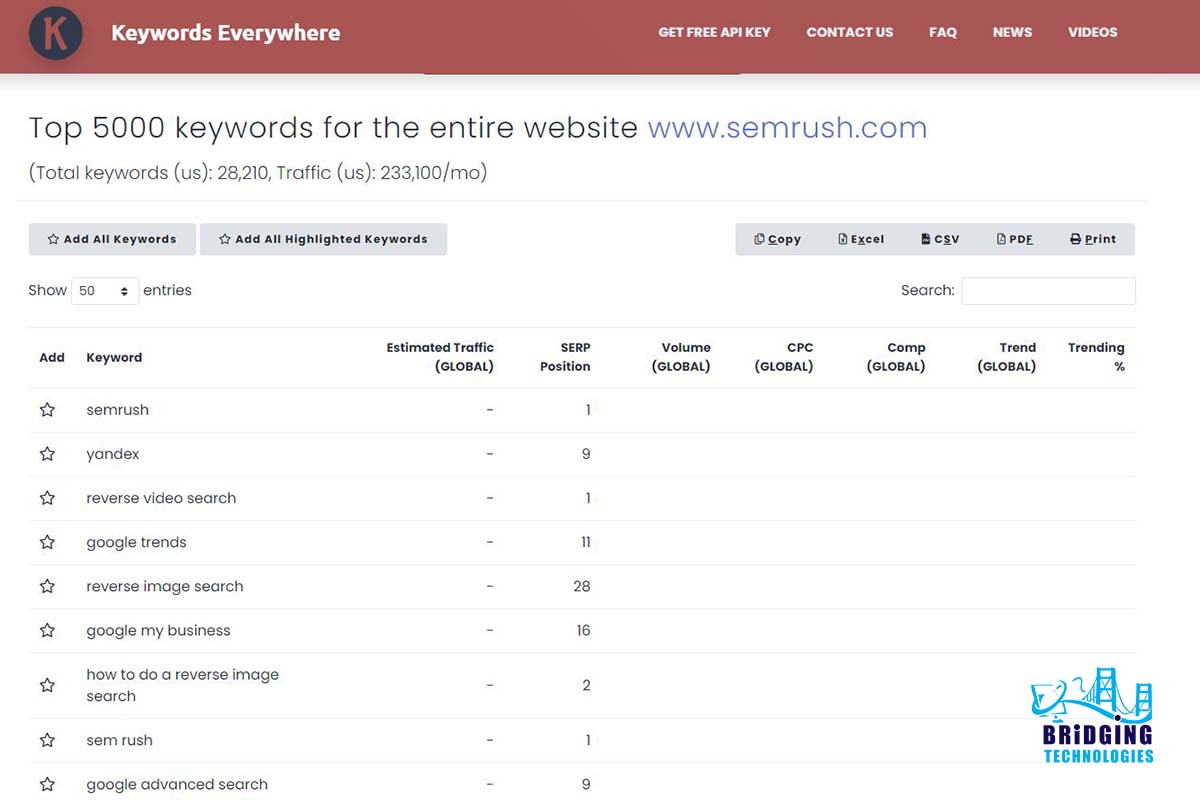Print the keywords table
The height and width of the screenshot is (800, 1200).
1093,239
